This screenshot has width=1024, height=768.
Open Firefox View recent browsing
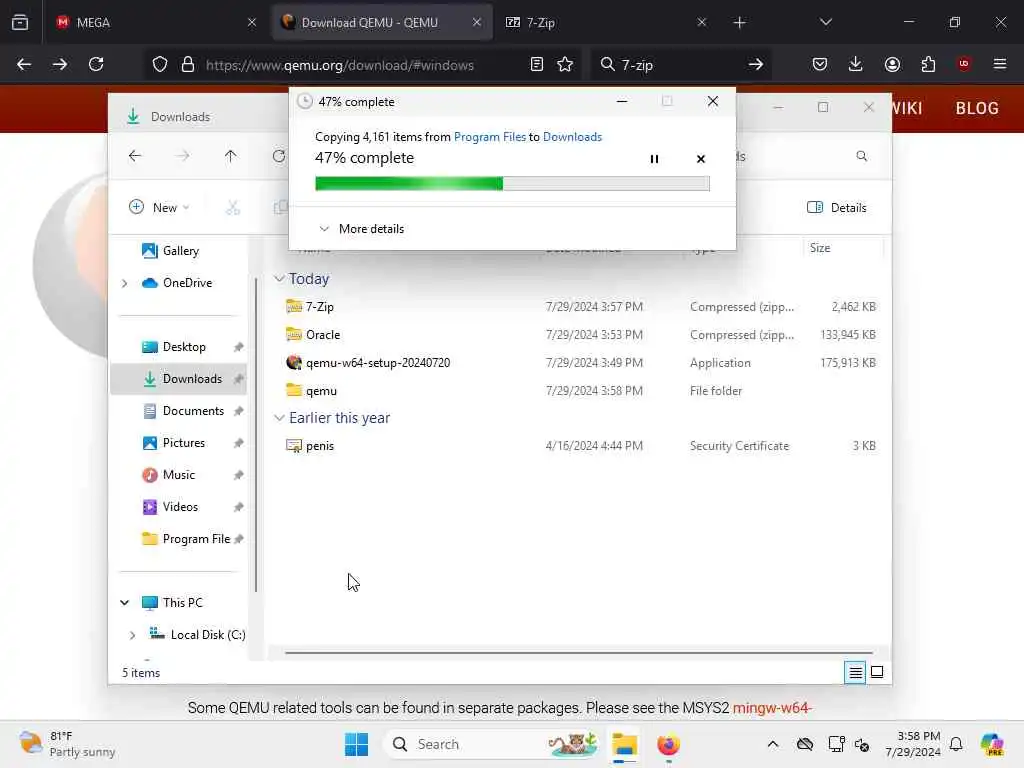[x=20, y=22]
